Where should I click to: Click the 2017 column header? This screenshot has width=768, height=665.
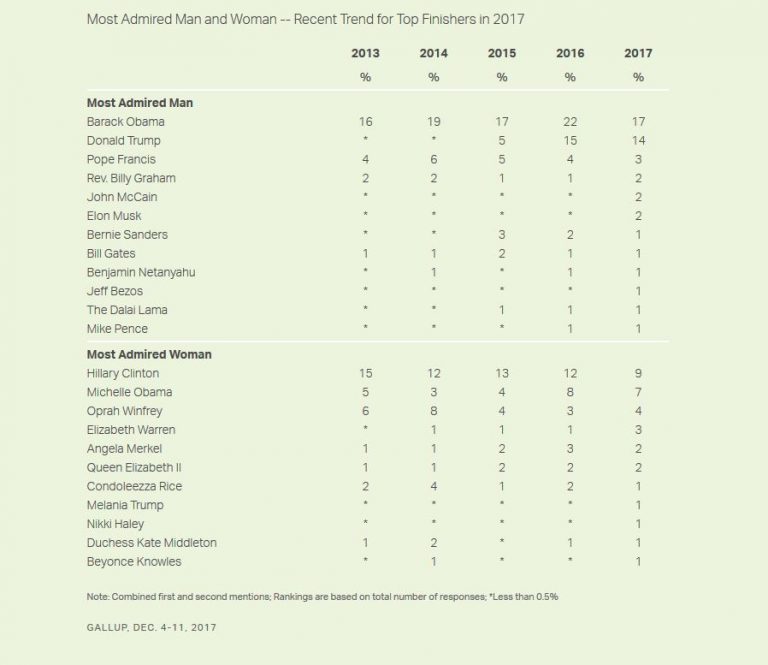coord(637,54)
